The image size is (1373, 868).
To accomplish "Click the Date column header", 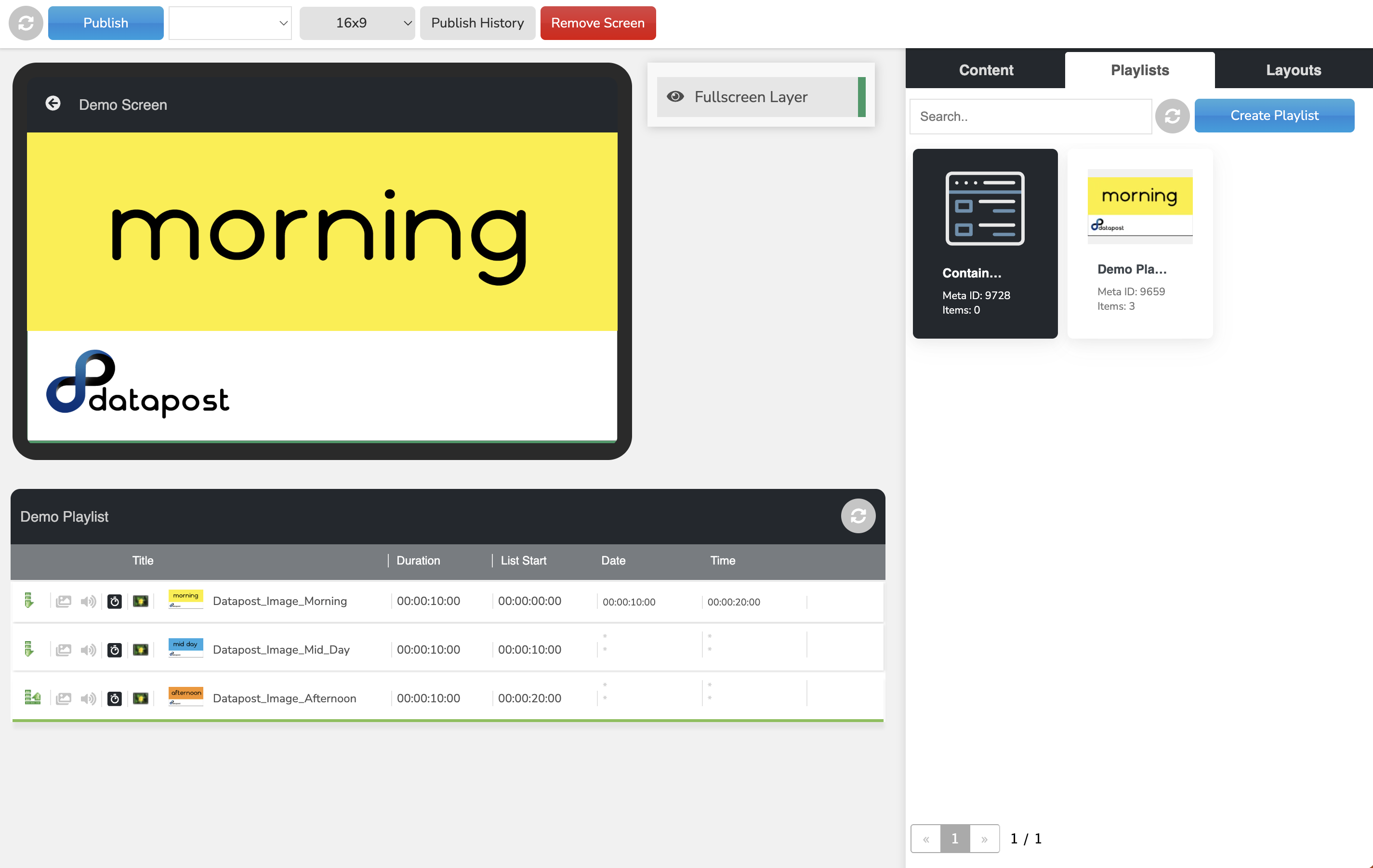I will [613, 560].
